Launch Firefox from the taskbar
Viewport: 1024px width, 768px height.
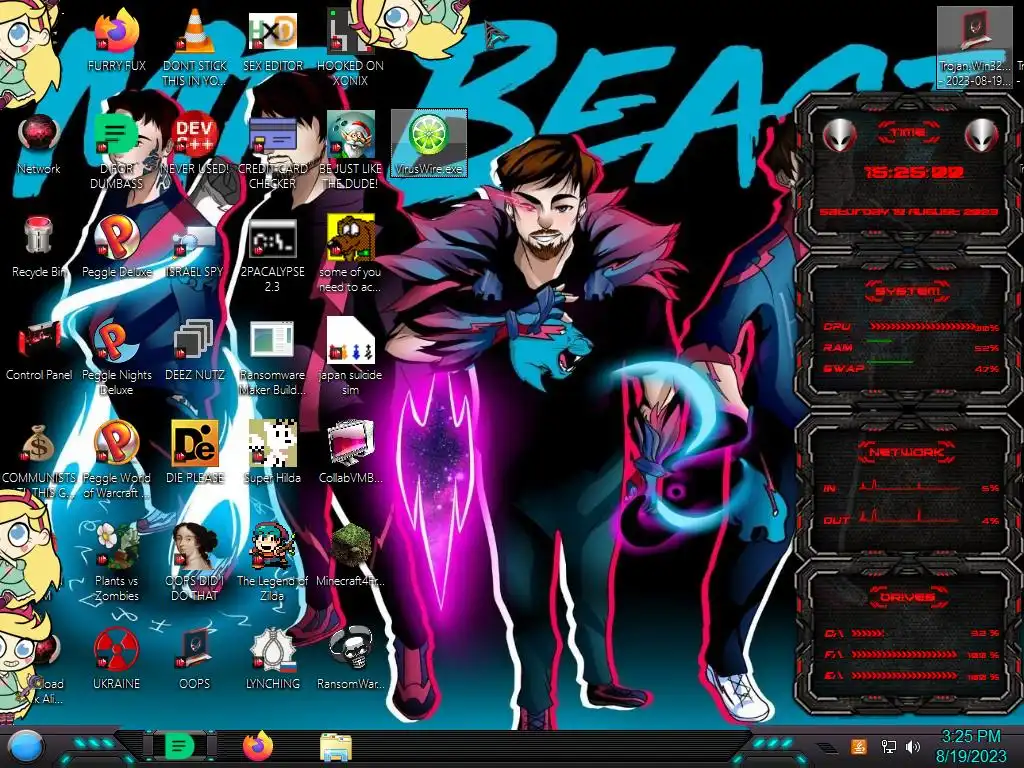click(x=258, y=746)
